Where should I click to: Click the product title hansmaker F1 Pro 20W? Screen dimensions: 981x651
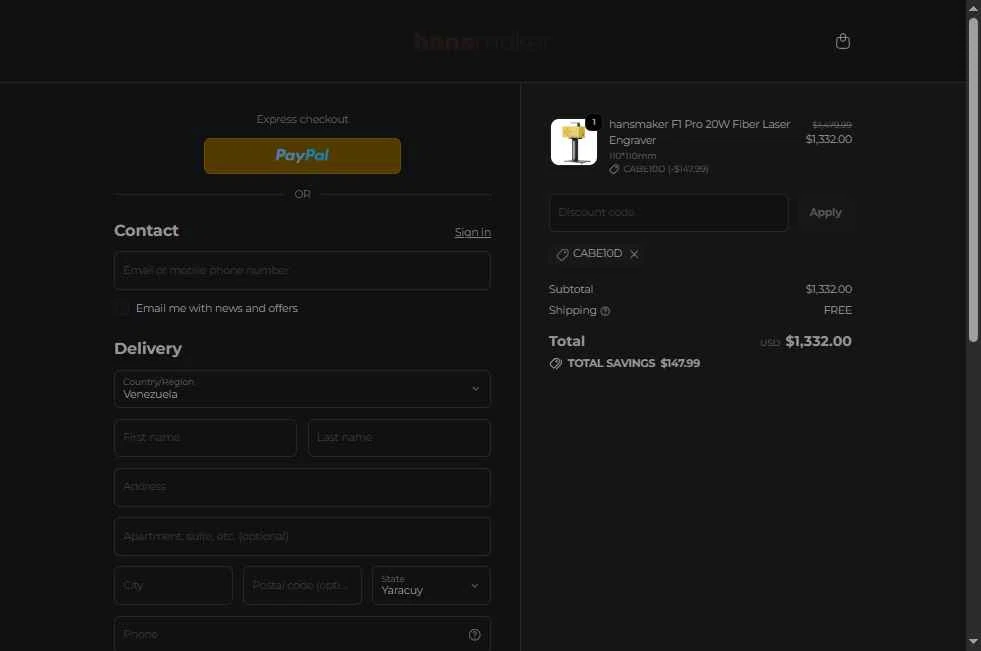point(699,132)
